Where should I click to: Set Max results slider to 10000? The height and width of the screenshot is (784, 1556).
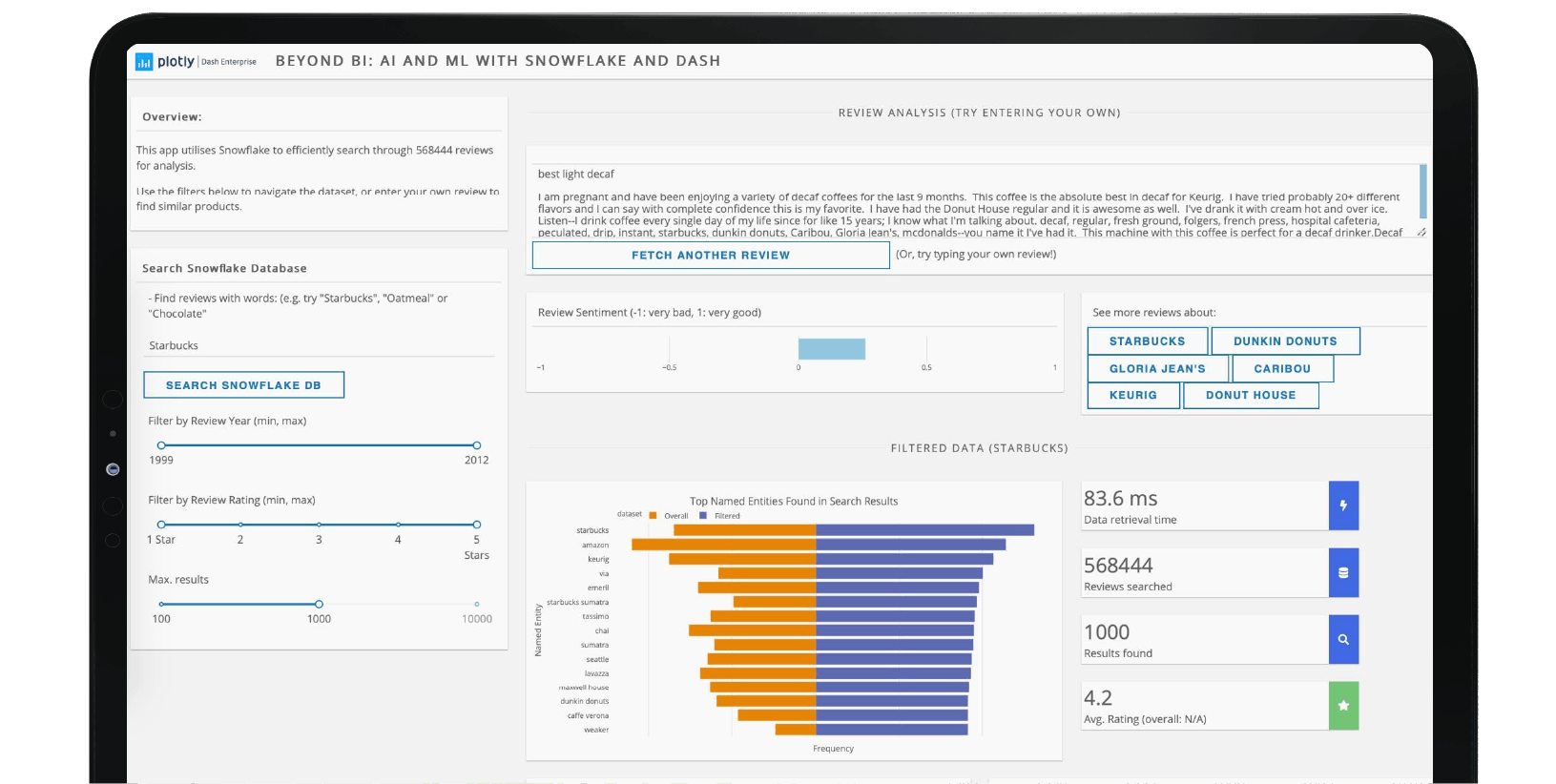click(x=477, y=604)
